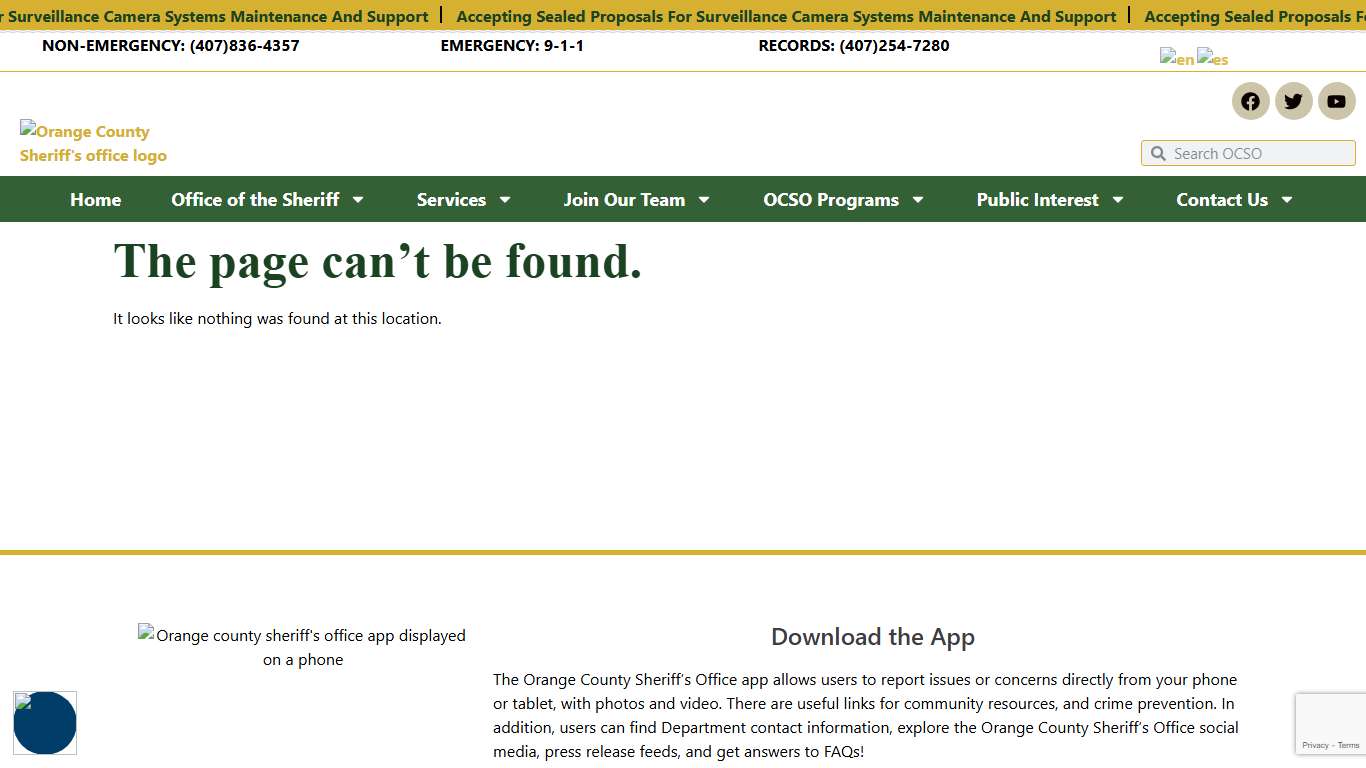Click the Orange County Sheriff's Office logo
Viewport: 1366px width, 768px height.
coord(92,143)
